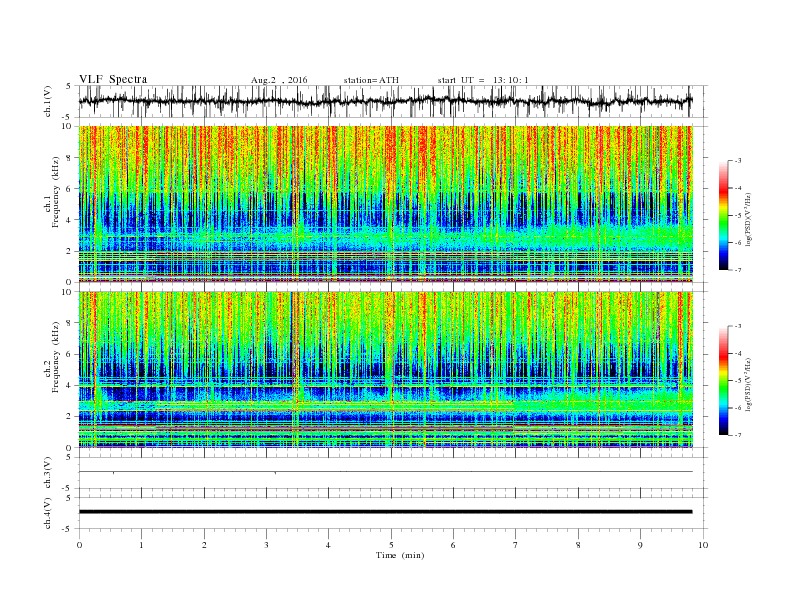The width and height of the screenshot is (792, 612).
Task: Click the "4" kHz tick of ch.2 spectrogram
Action: pyautogui.click(x=70, y=386)
